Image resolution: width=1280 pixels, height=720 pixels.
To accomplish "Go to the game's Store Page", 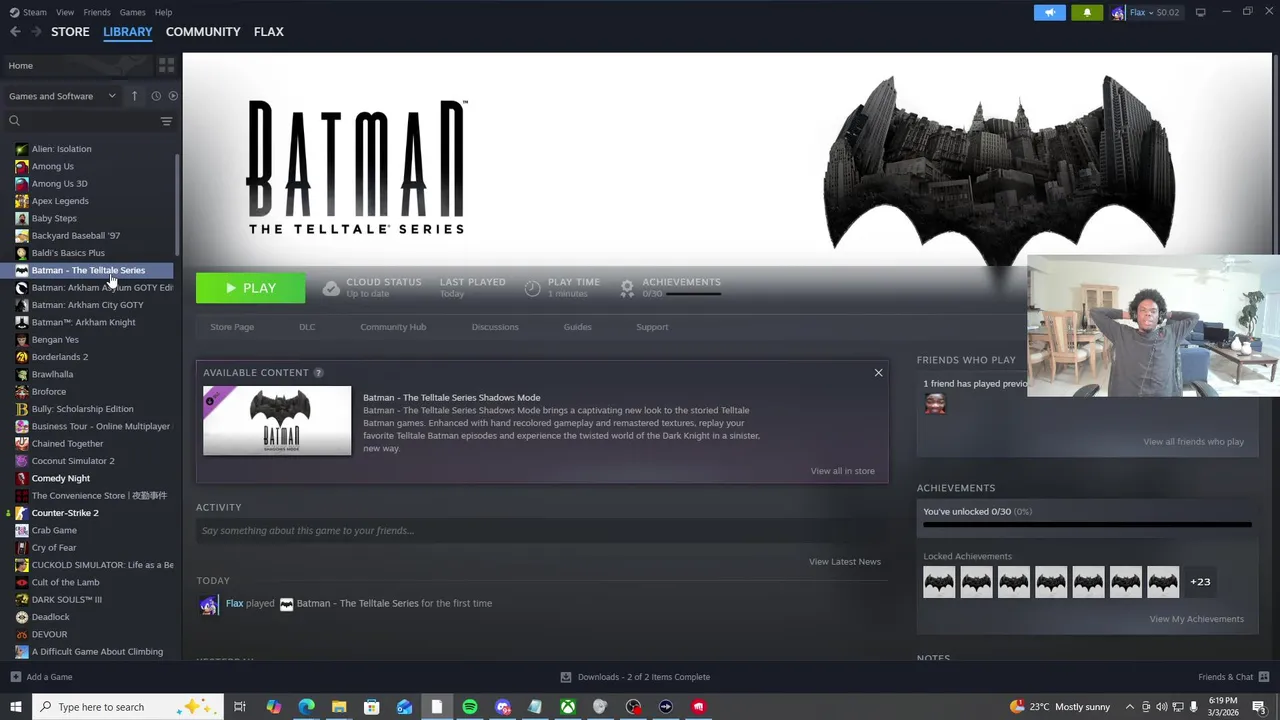I will (x=232, y=327).
